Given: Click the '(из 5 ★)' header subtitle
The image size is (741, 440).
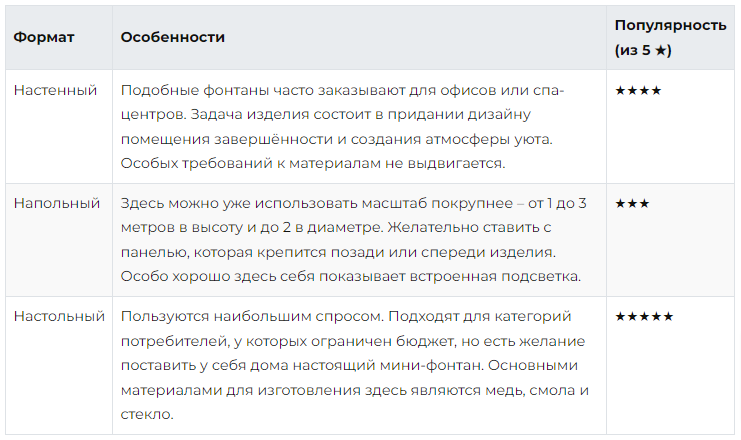Looking at the screenshot, I should coord(643,48).
